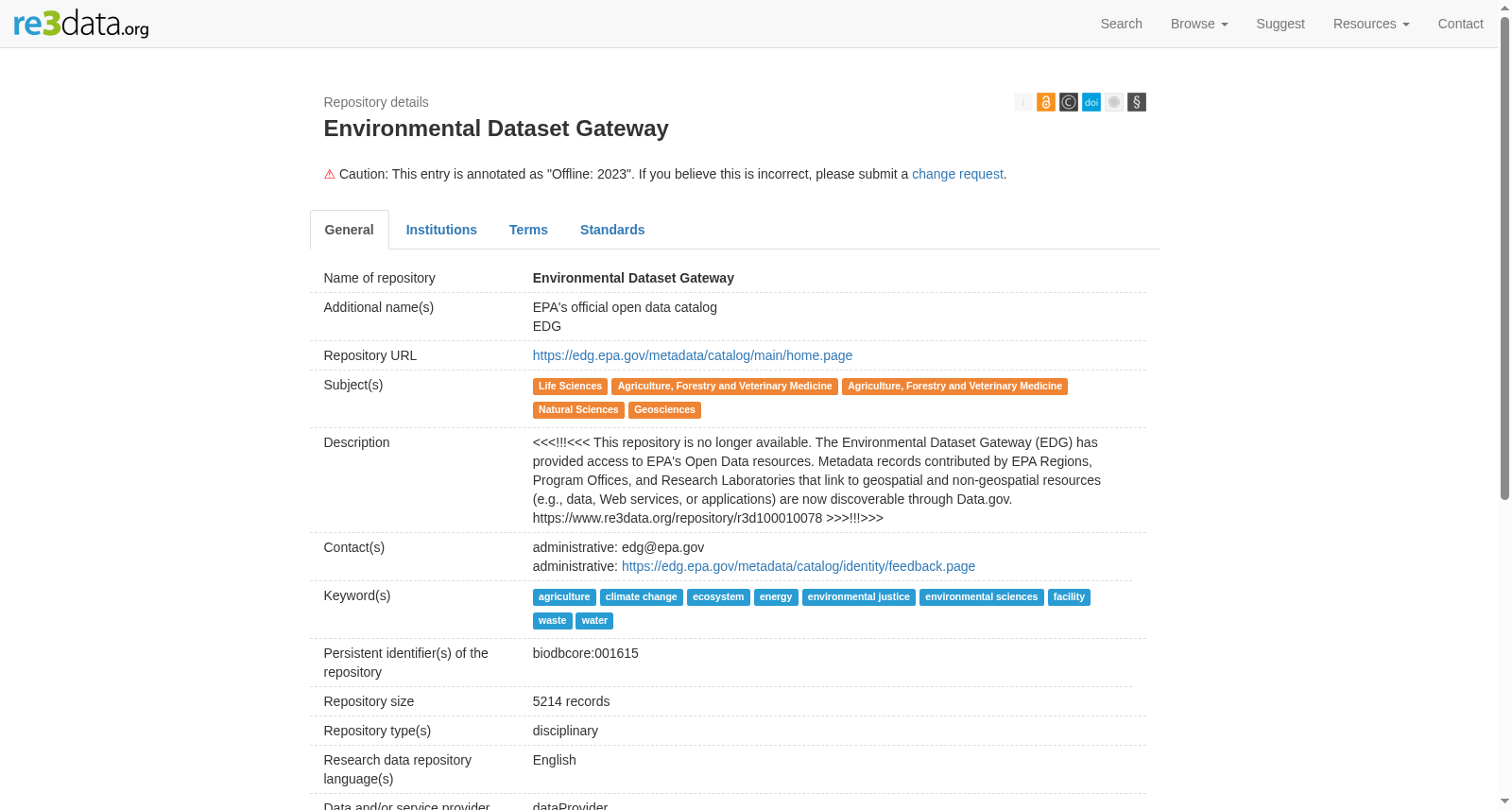The image size is (1512, 810).
Task: Open the Contact page
Action: click(1460, 24)
